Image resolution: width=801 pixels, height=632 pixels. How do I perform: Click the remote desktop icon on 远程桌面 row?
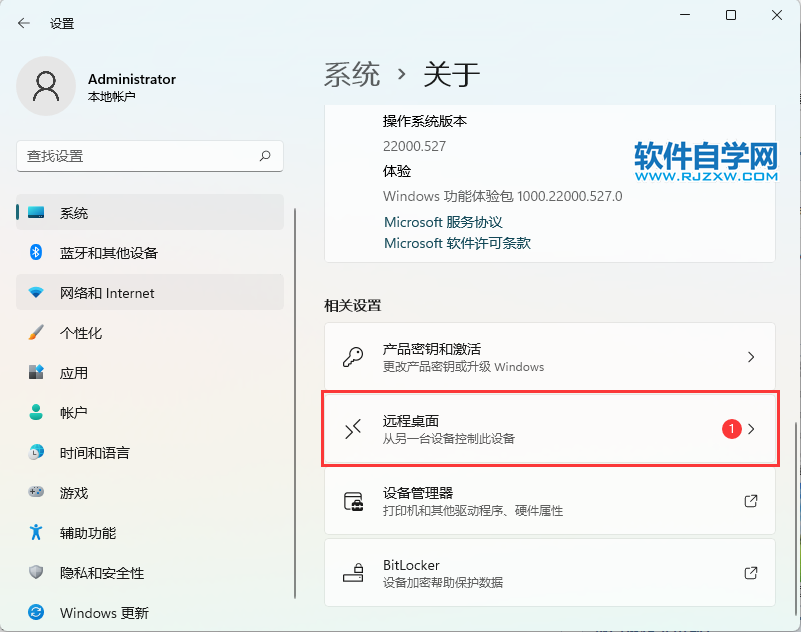pyautogui.click(x=352, y=429)
